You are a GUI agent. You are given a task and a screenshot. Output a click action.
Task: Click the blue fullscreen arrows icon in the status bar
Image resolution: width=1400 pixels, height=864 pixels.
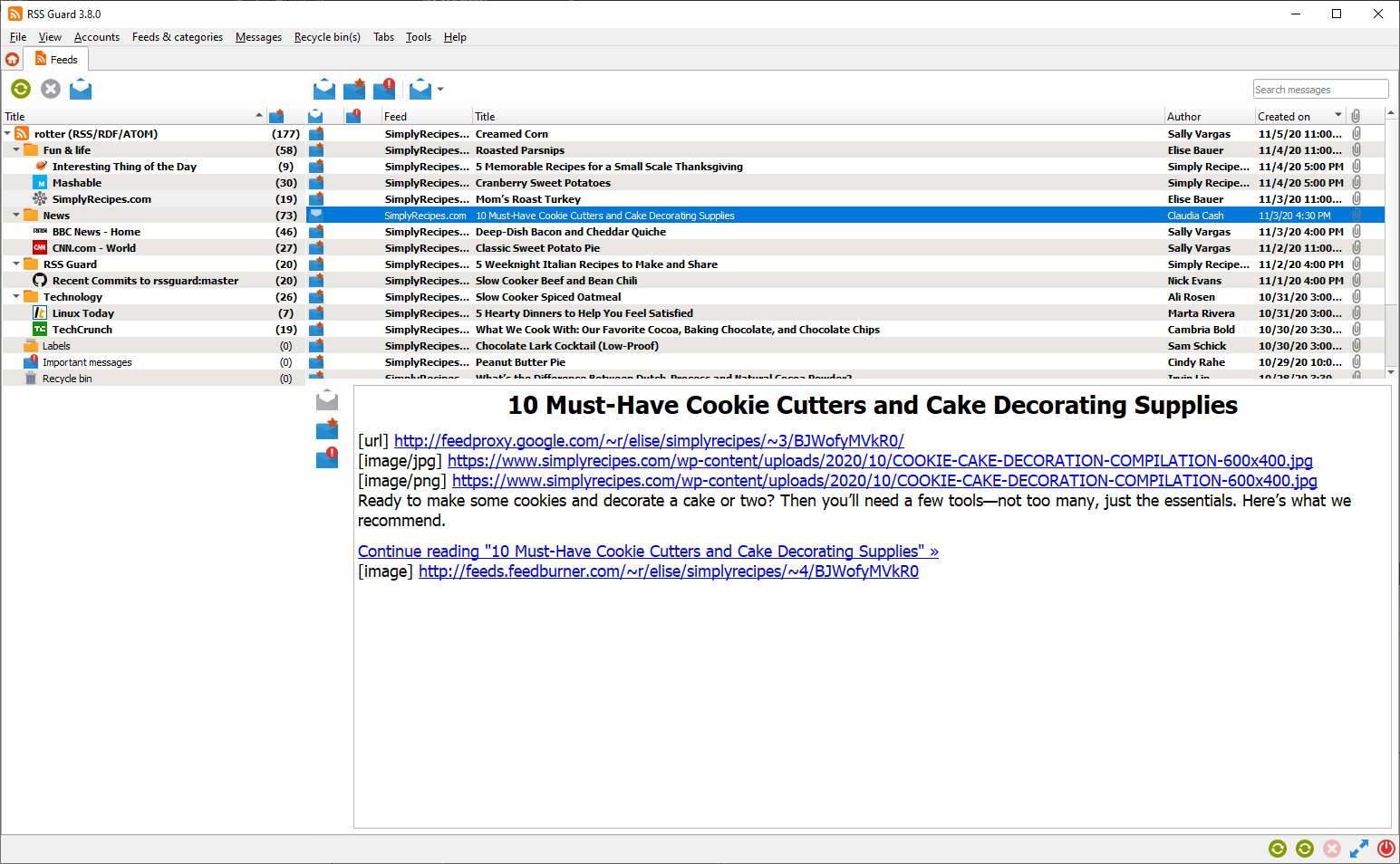[1358, 849]
